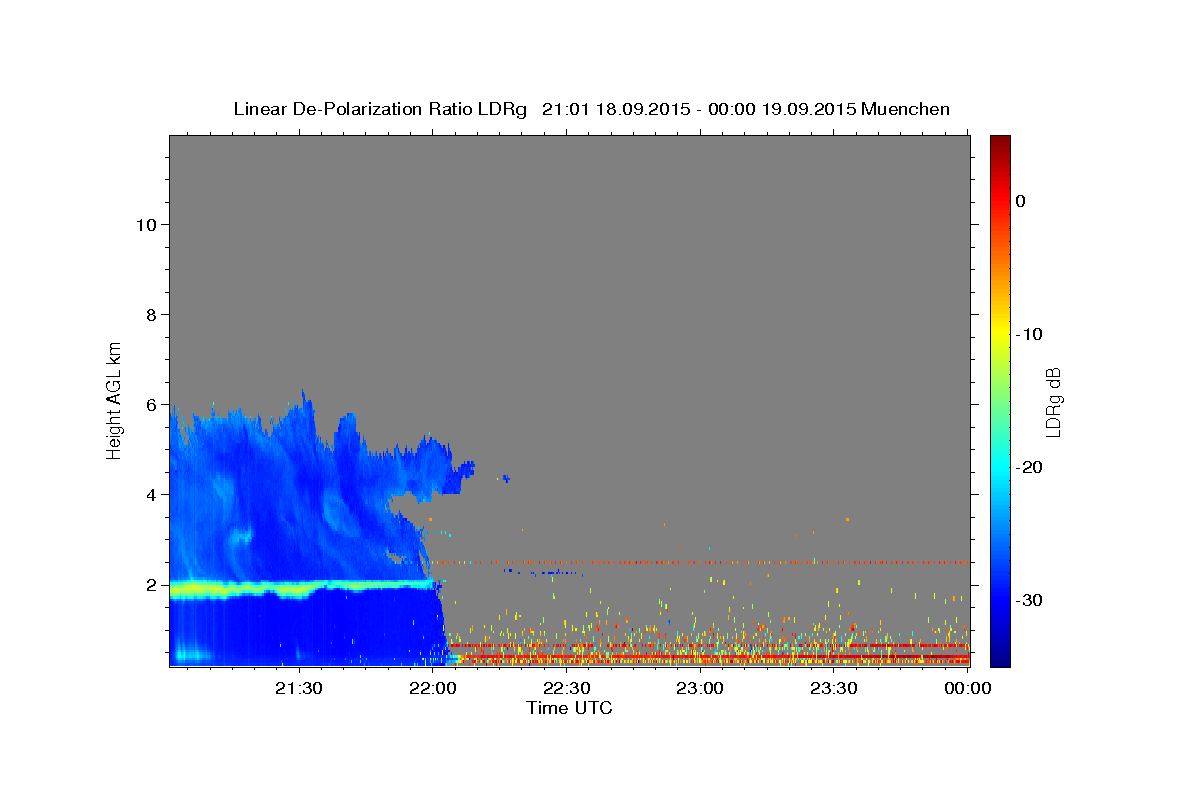
Task: Click the 21:30 time tick label
Action: [300, 688]
